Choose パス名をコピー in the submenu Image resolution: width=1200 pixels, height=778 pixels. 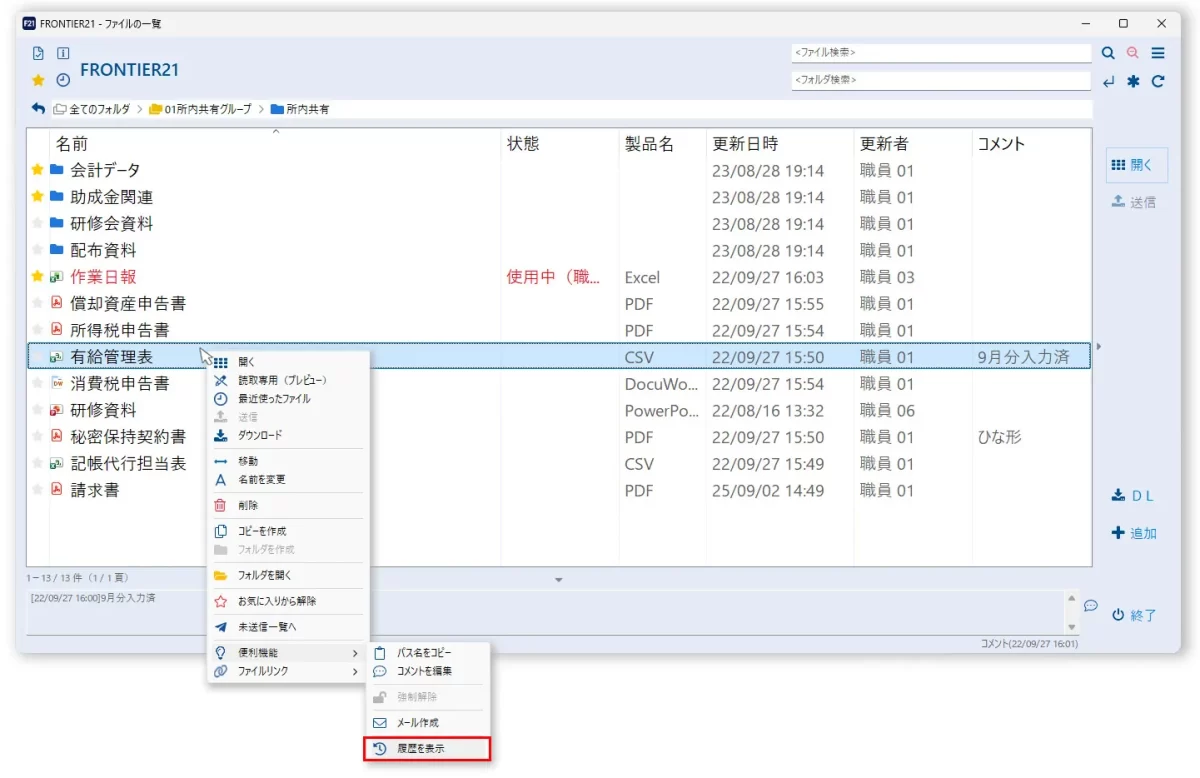click(427, 652)
